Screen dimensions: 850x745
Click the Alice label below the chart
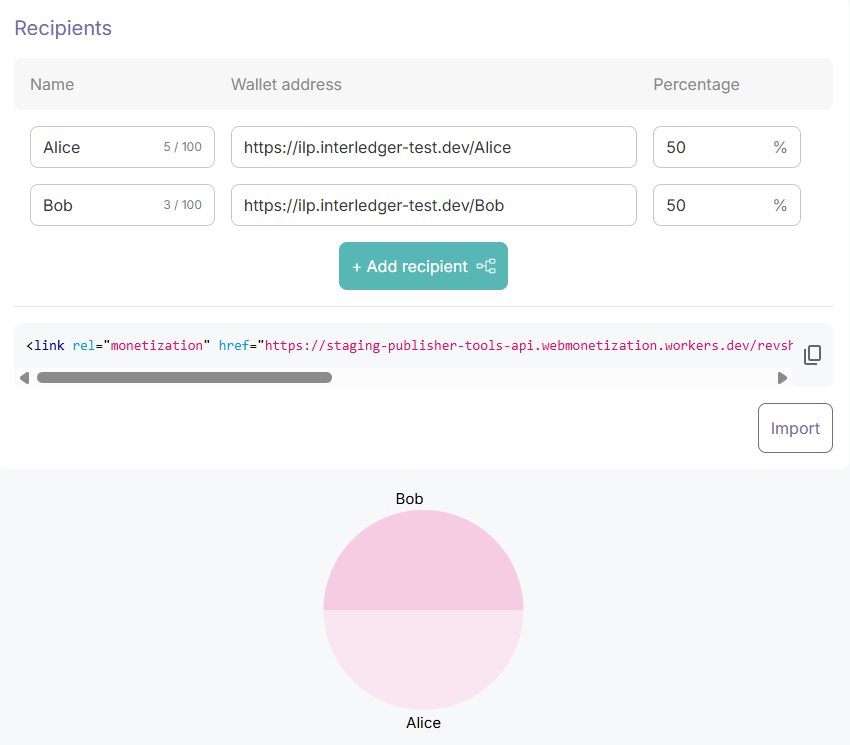423,723
